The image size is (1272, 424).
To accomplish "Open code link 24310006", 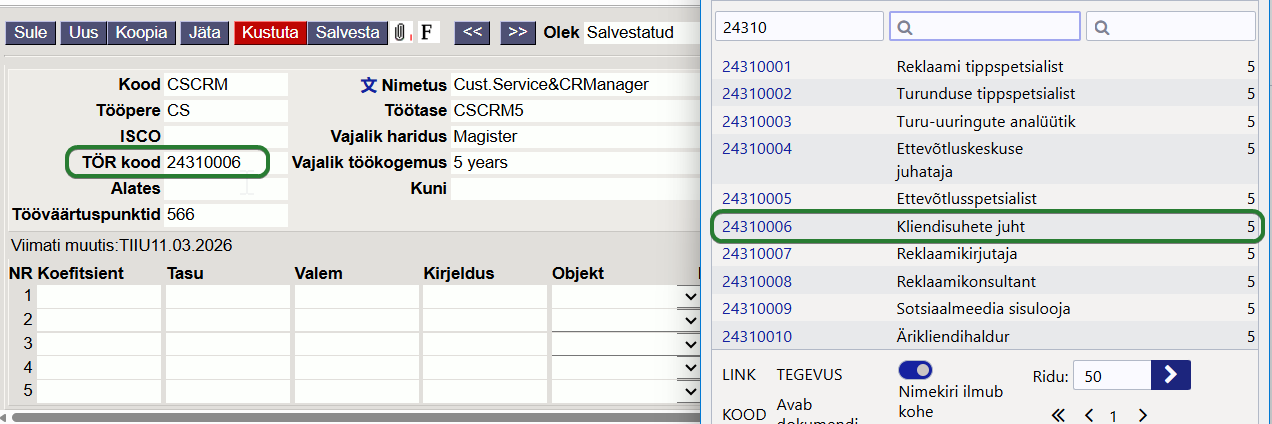I will click(x=756, y=227).
